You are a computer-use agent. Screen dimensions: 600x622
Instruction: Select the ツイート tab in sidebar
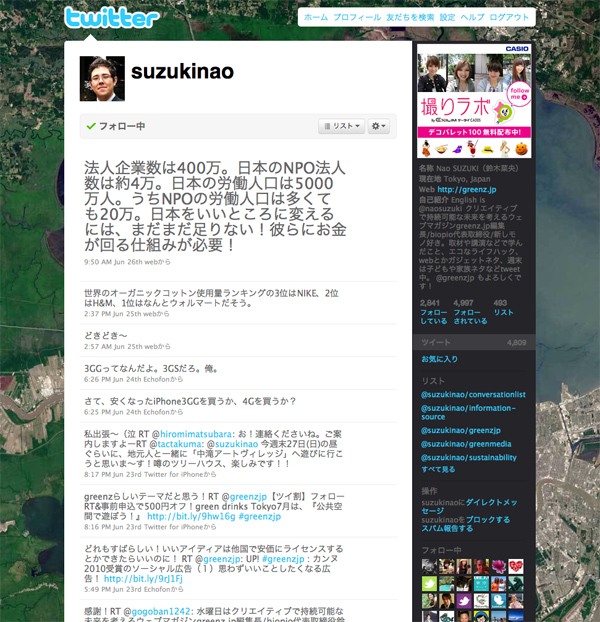[x=474, y=342]
